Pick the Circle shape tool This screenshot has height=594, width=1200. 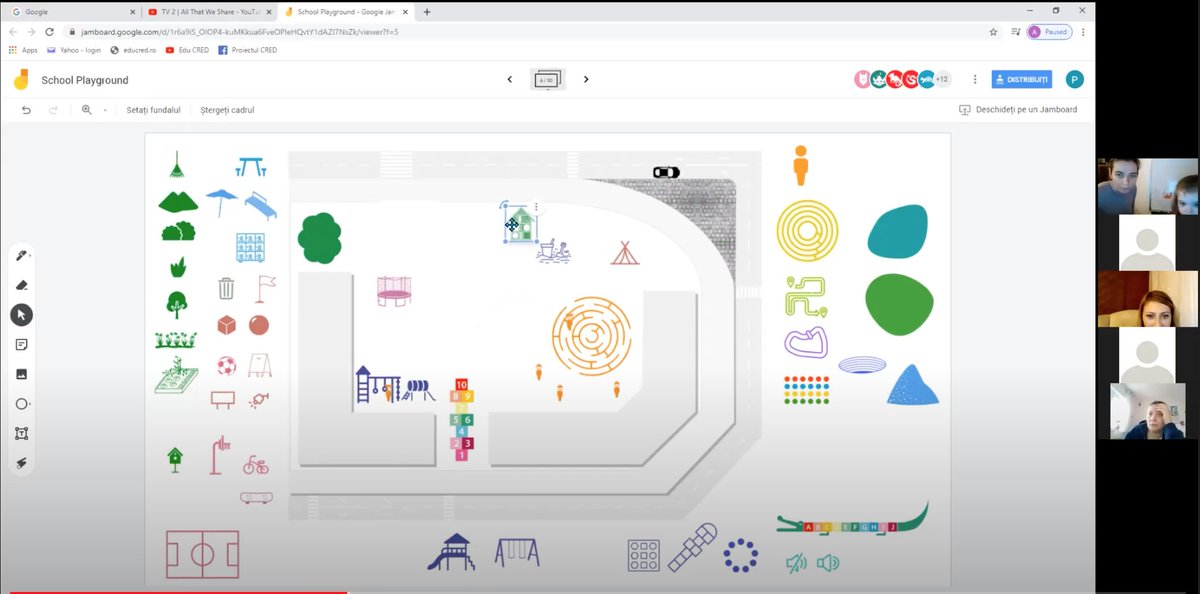click(x=21, y=404)
